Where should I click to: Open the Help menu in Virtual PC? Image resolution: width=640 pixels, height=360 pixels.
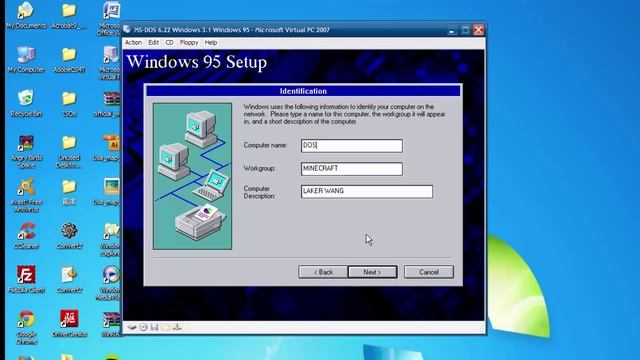click(x=211, y=42)
